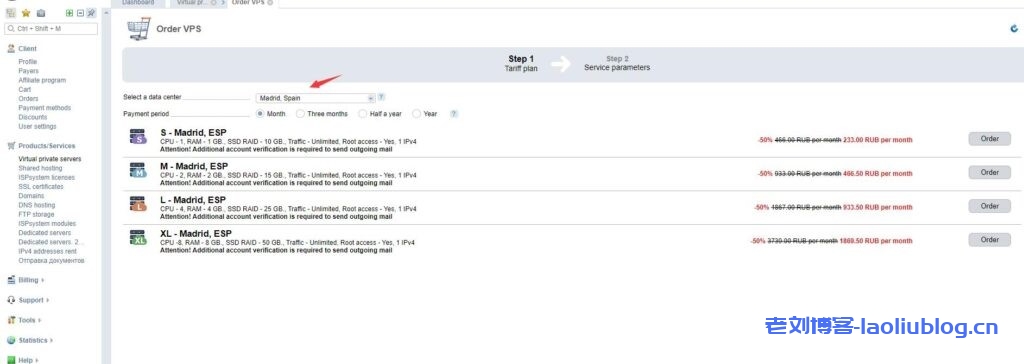Screen dimensions: 1024x364
Task: Select the Month payment period
Action: click(x=261, y=114)
